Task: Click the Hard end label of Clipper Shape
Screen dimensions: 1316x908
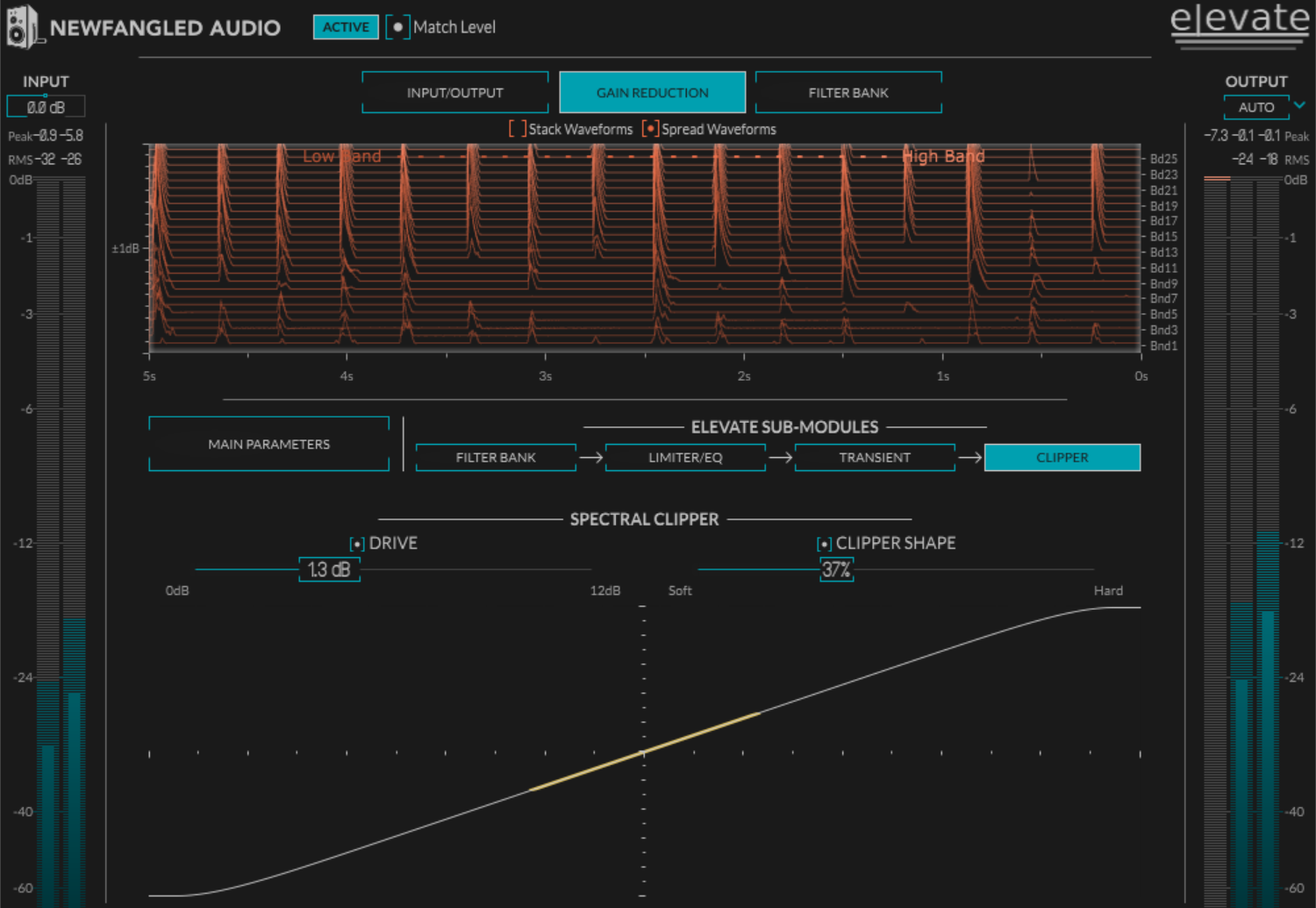Action: click(x=1108, y=590)
